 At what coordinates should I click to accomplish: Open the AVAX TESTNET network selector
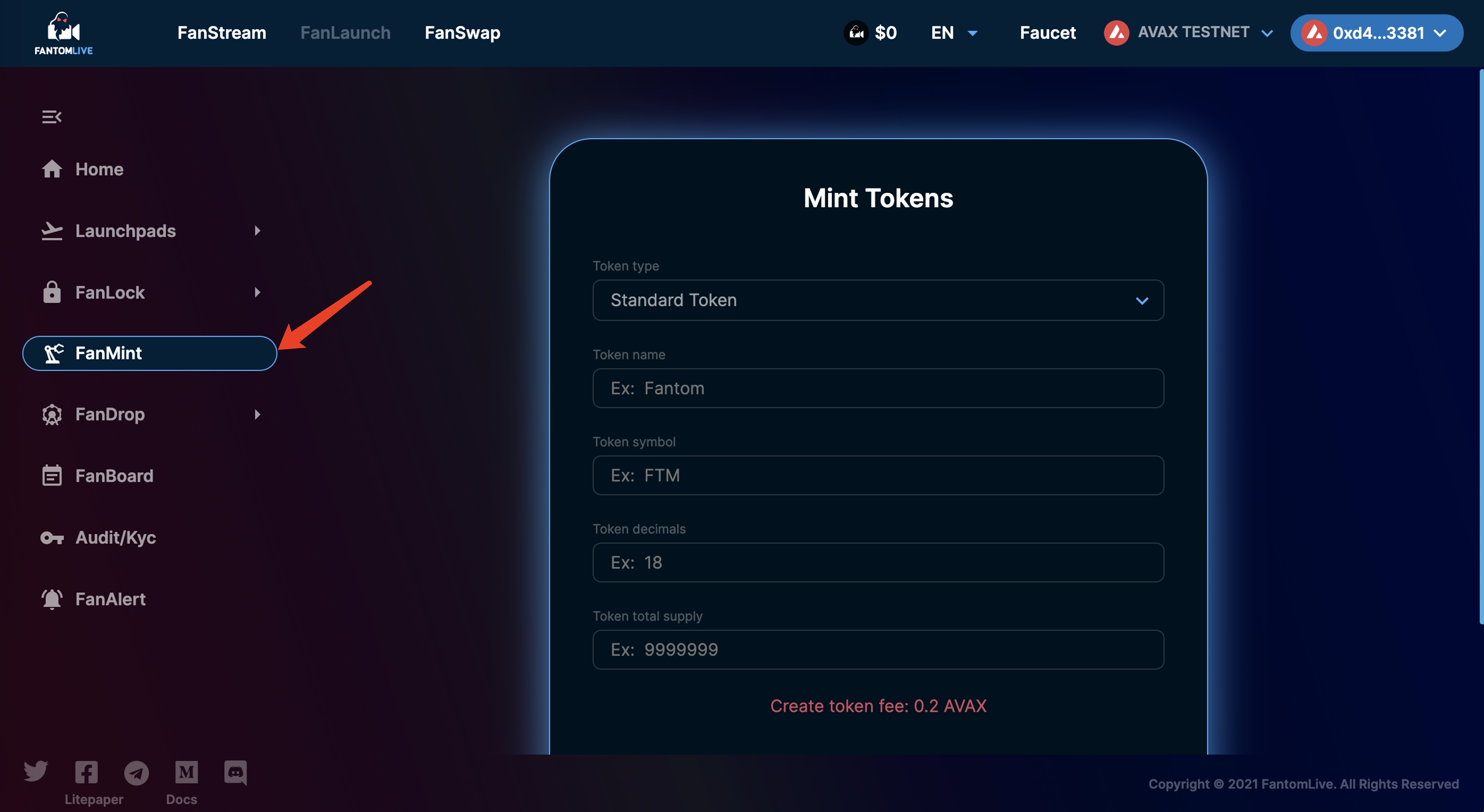(x=1188, y=32)
